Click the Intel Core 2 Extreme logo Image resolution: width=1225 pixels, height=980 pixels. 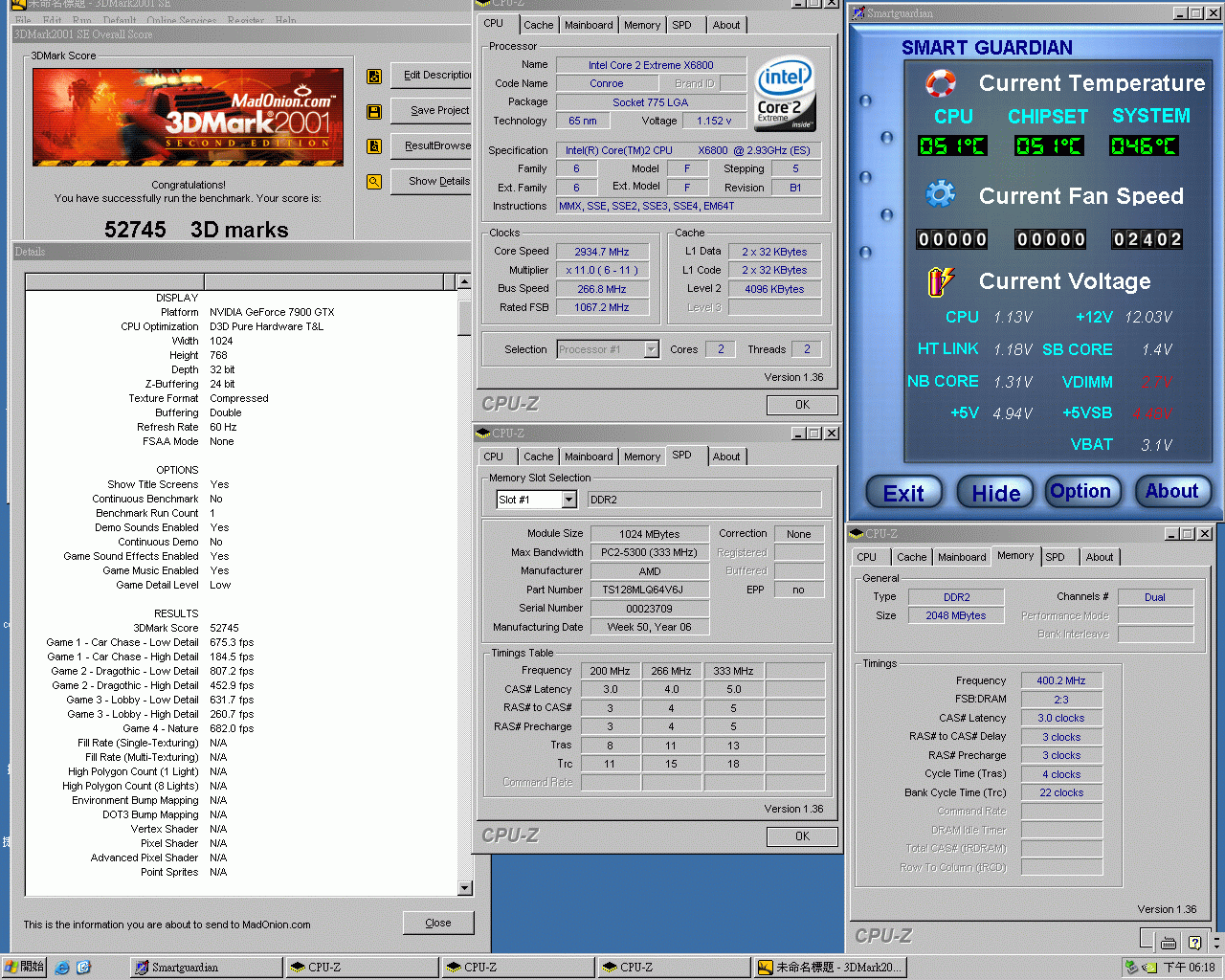(785, 94)
